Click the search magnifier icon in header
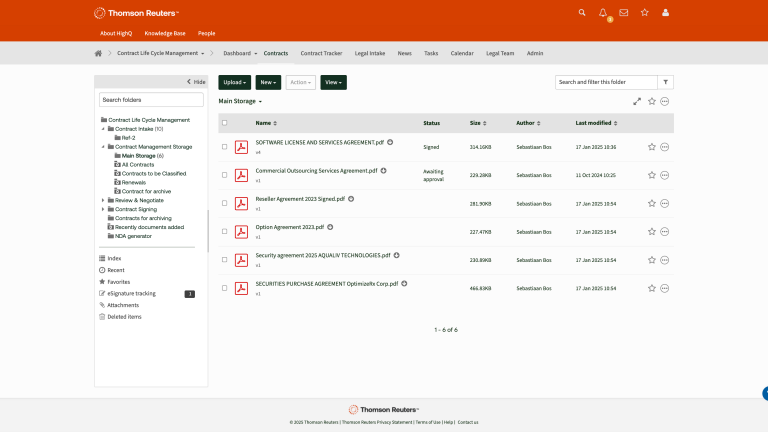Viewport: 768px width, 432px height. pyautogui.click(x=582, y=13)
